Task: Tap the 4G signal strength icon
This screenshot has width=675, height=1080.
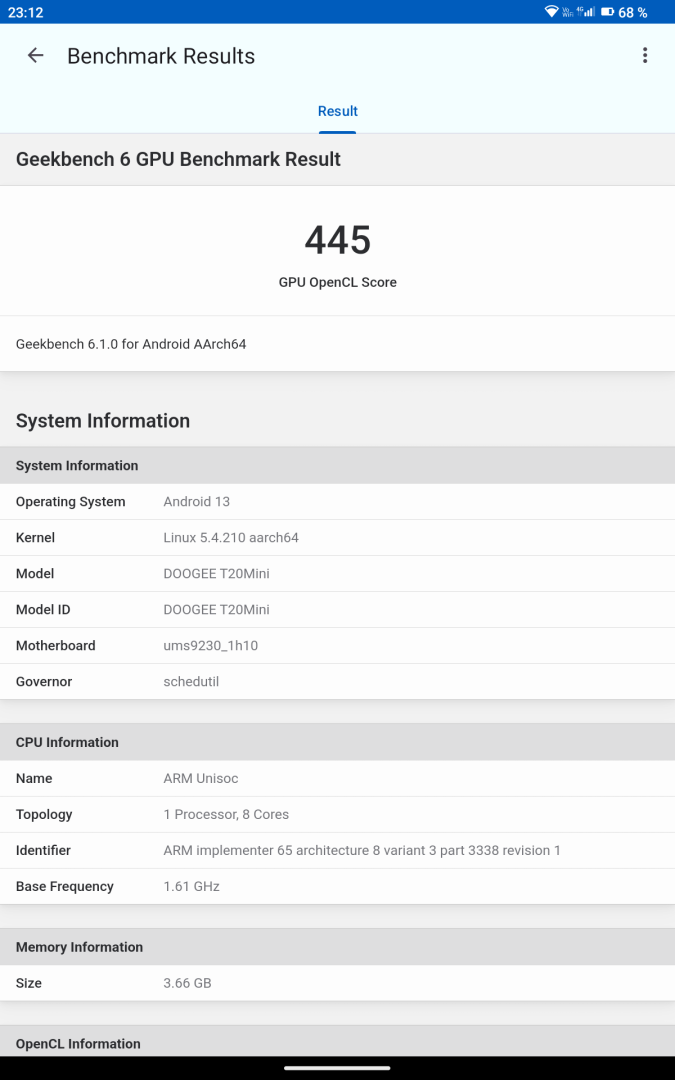Action: 586,12
